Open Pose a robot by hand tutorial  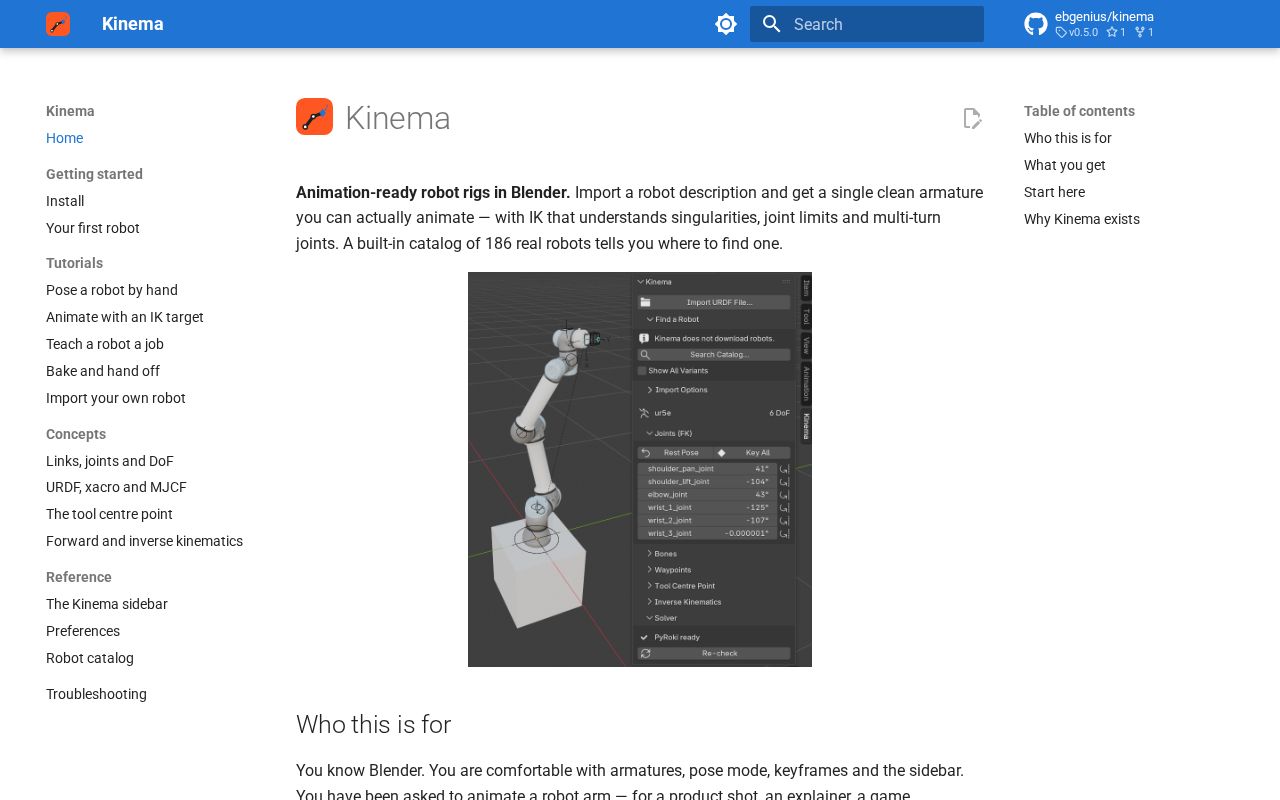[112, 290]
